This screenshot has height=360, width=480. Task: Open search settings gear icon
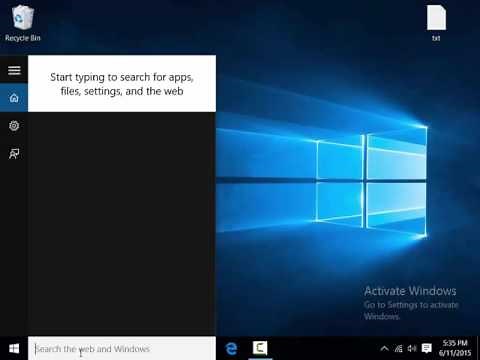pyautogui.click(x=14, y=126)
